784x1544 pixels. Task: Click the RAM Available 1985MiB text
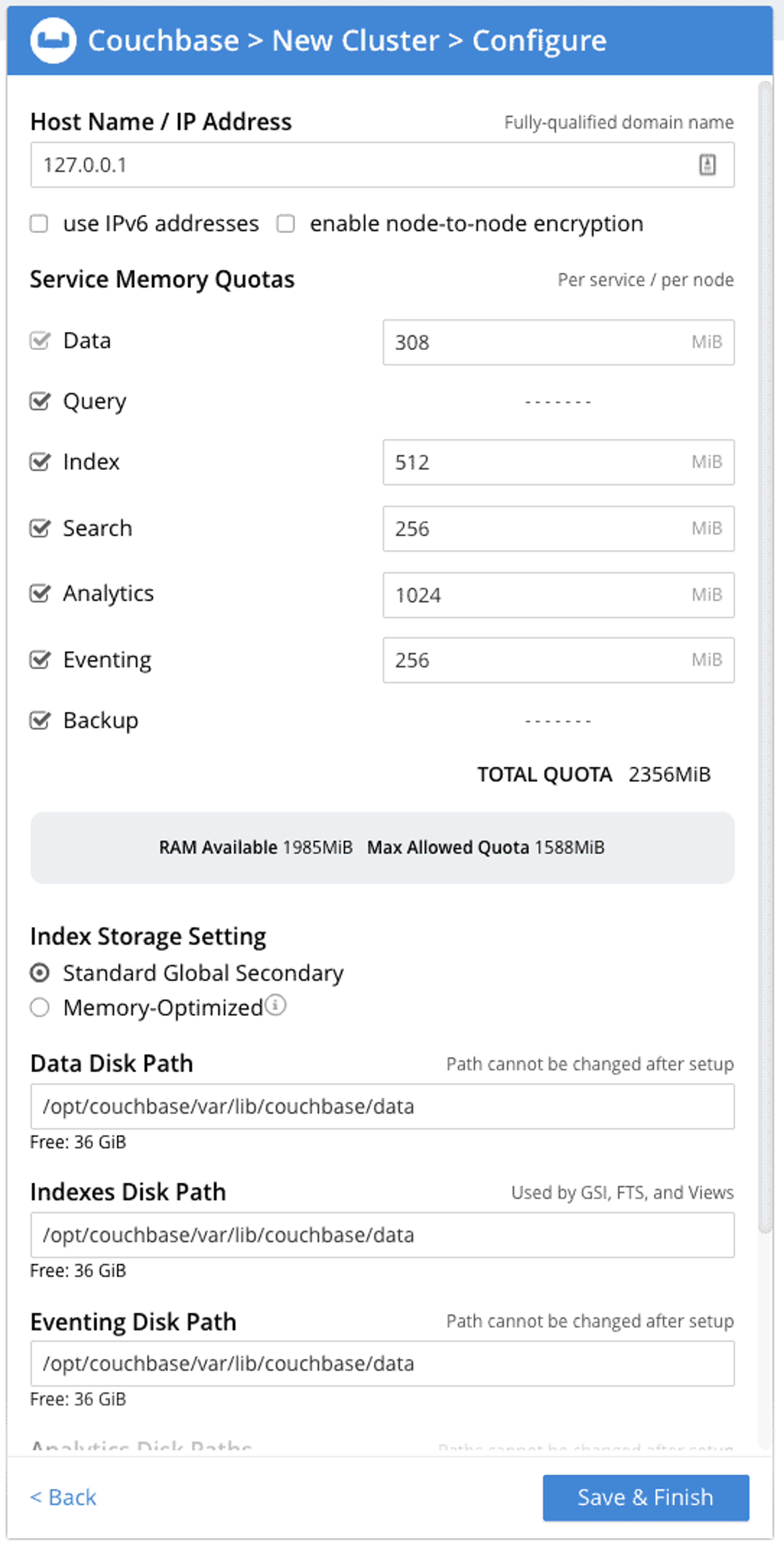256,848
